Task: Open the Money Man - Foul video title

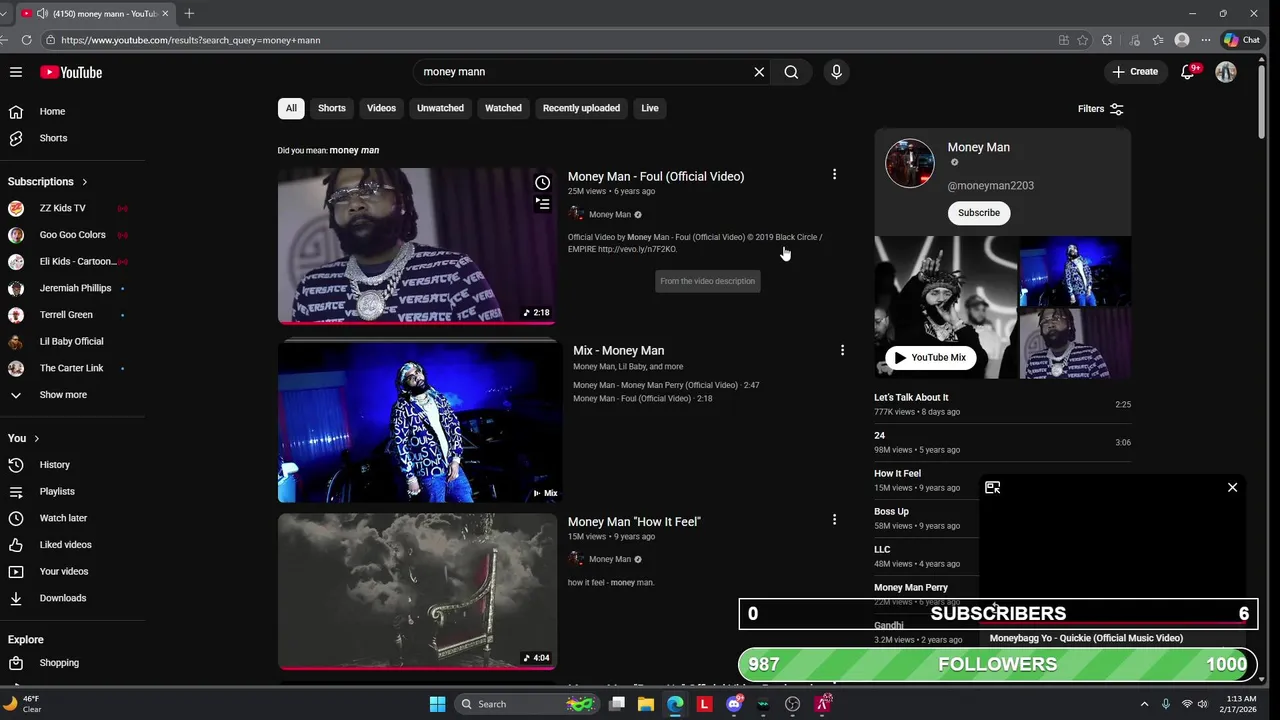Action: click(x=656, y=176)
